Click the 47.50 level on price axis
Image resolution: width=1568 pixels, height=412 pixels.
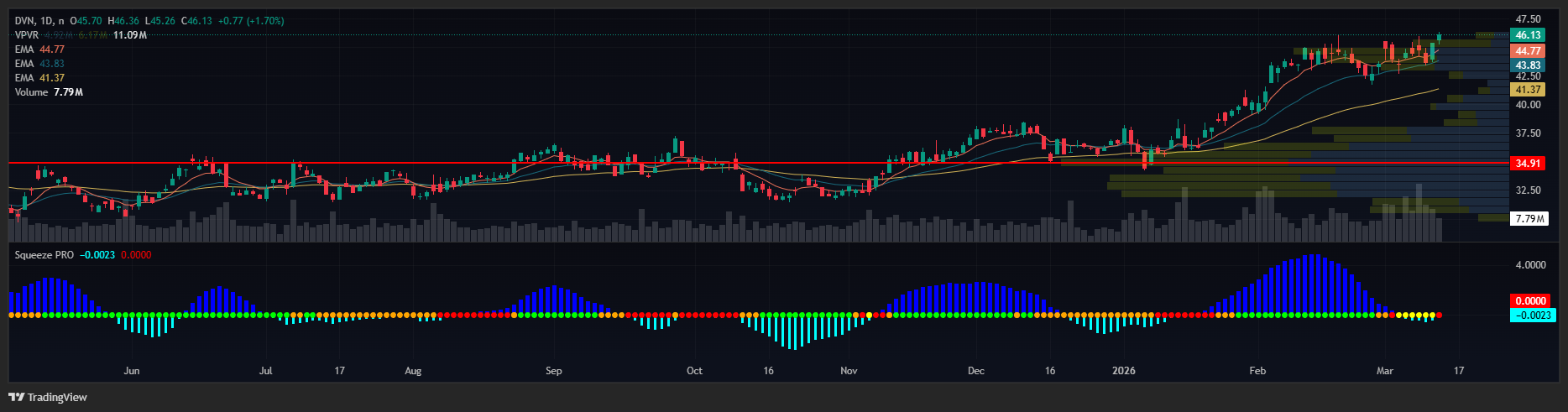click(x=1528, y=19)
